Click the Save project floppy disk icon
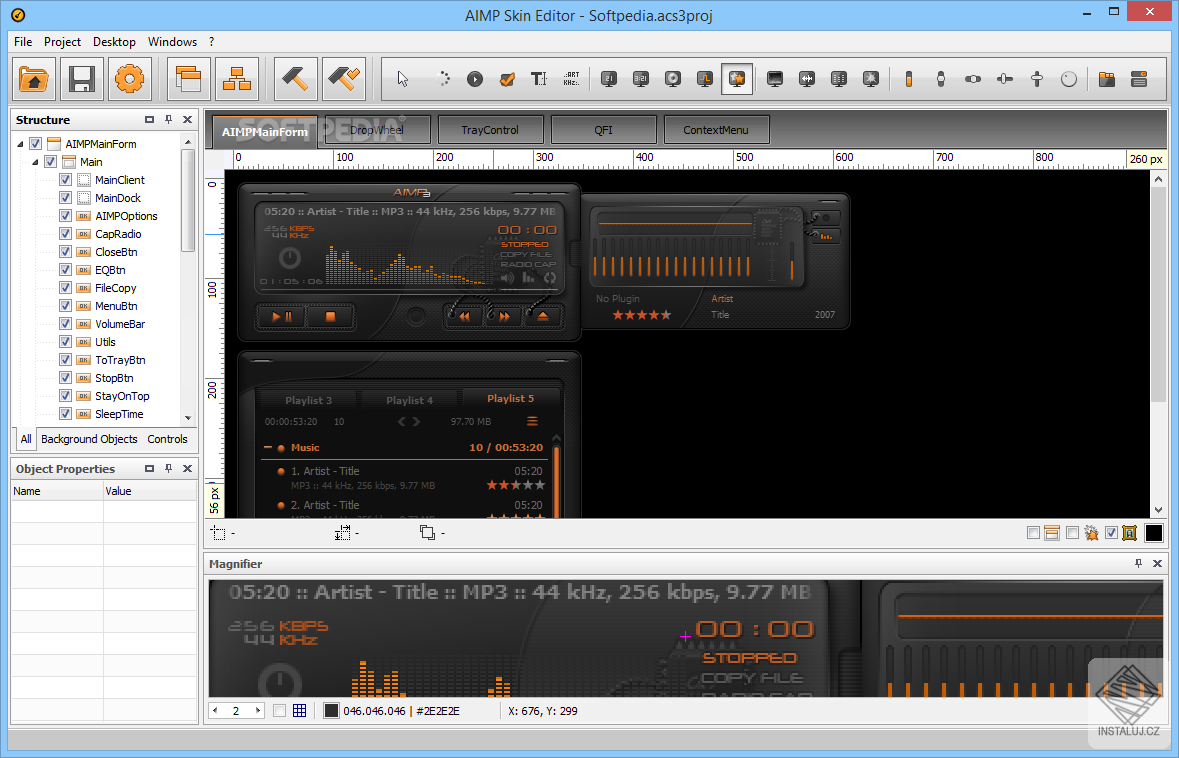Viewport: 1179px width, 758px height. [x=82, y=79]
